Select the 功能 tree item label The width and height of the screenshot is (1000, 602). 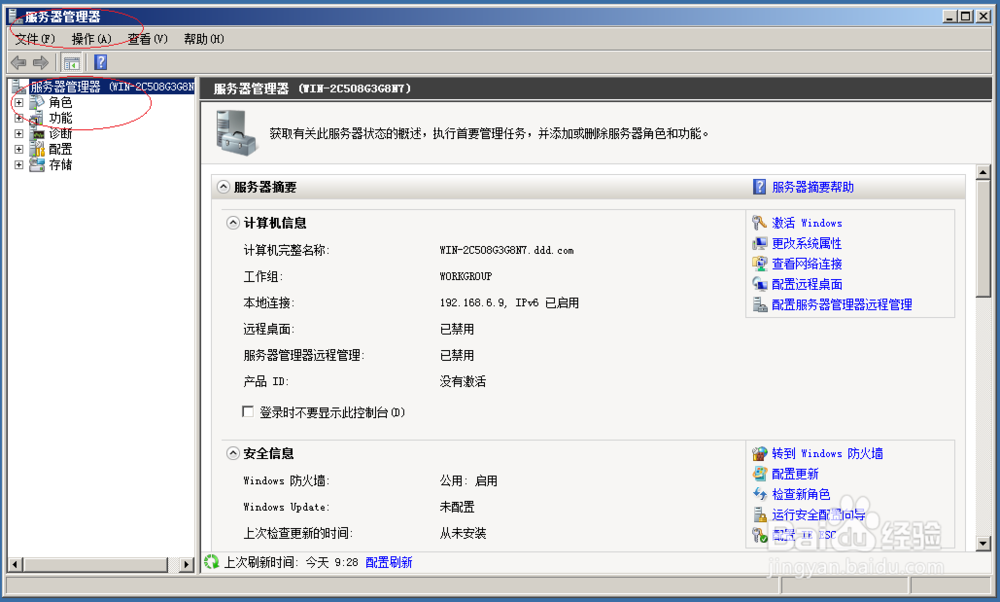pos(61,118)
